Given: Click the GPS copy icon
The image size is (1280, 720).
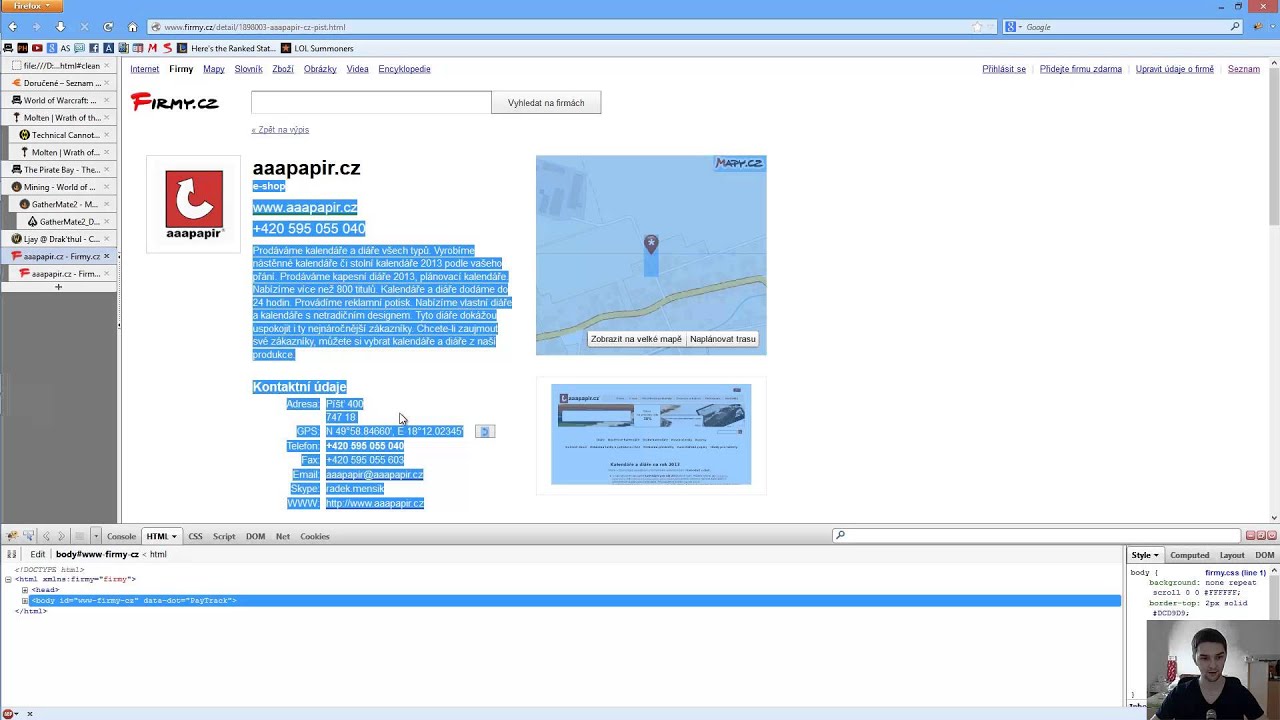Looking at the screenshot, I should [x=485, y=431].
